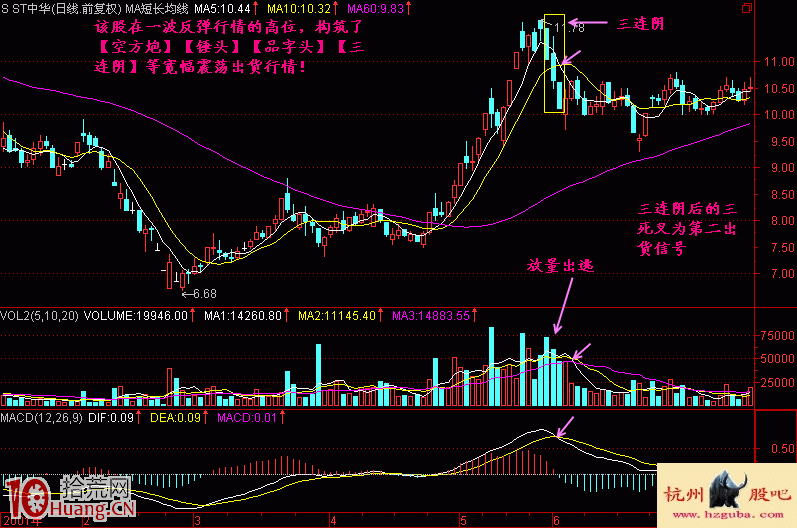The height and width of the screenshot is (528, 797).
Task: Click the DIF:0.09 value
Action: pyautogui.click(x=111, y=418)
